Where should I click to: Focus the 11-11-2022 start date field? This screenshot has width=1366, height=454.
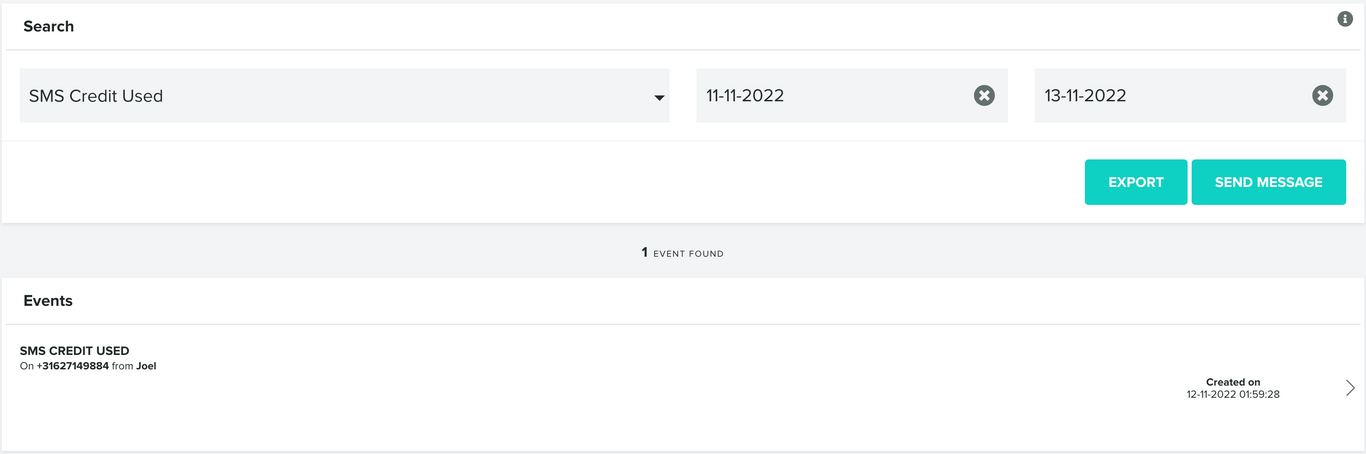[x=830, y=96]
